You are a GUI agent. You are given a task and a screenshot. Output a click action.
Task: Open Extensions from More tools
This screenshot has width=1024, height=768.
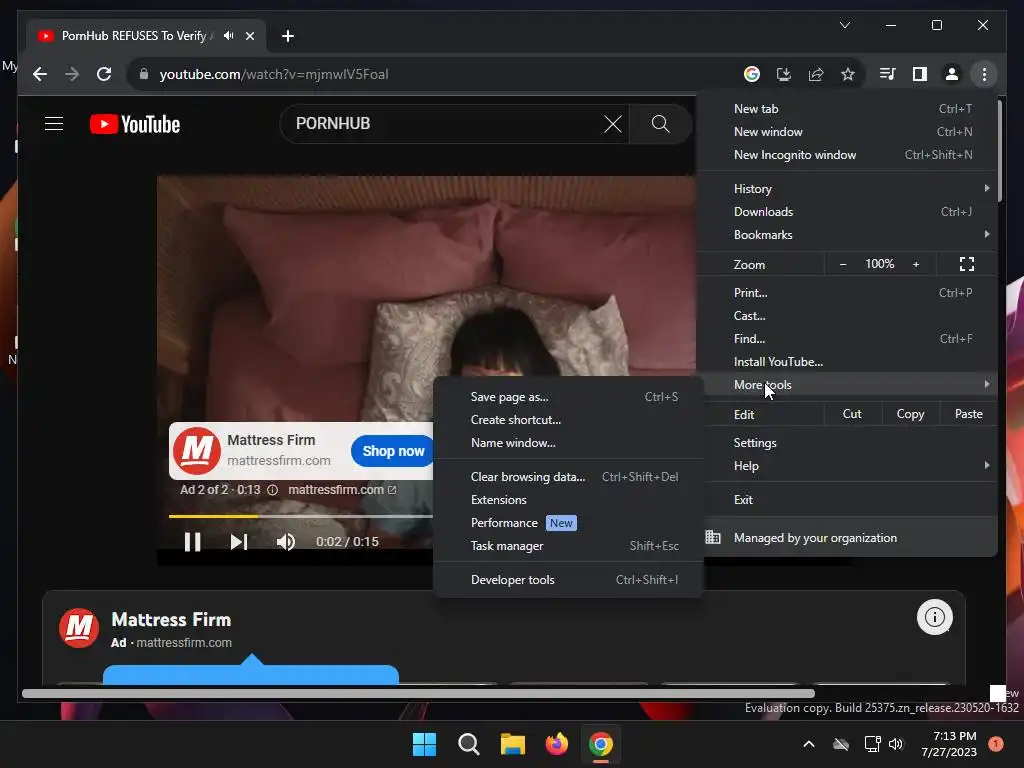click(568, 500)
